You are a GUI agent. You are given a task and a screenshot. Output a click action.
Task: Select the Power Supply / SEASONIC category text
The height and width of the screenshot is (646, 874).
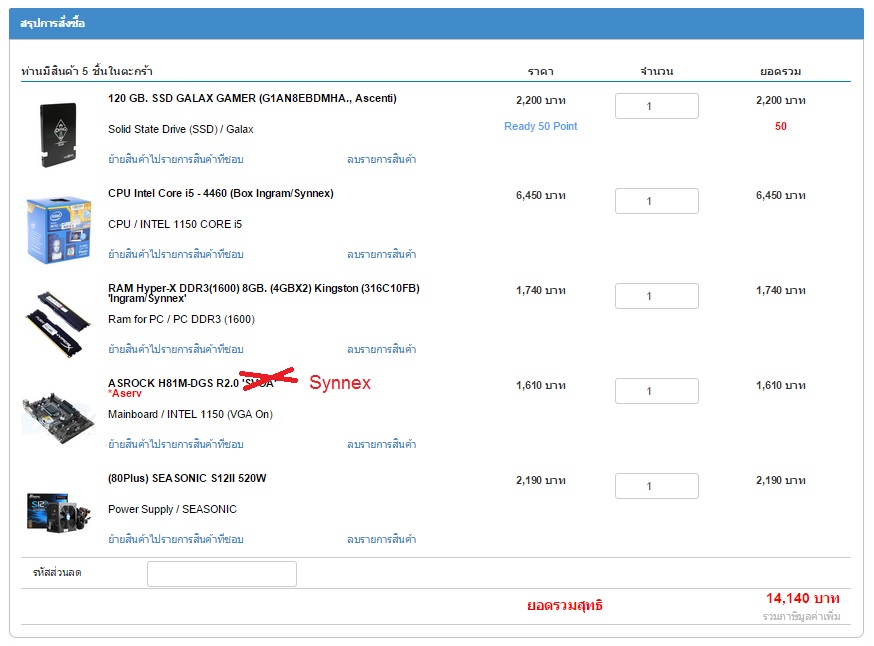[x=172, y=509]
